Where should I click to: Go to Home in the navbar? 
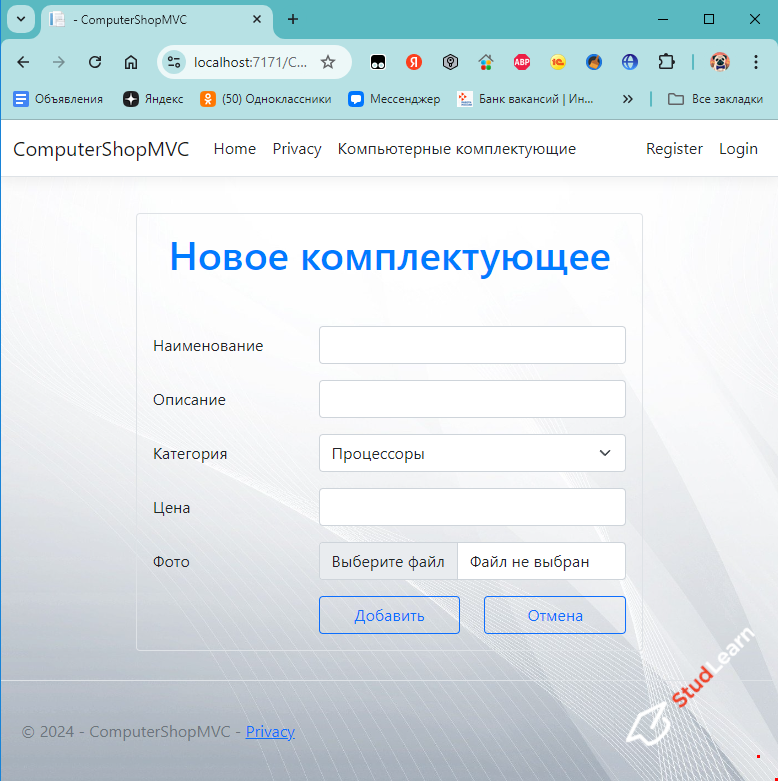point(235,149)
